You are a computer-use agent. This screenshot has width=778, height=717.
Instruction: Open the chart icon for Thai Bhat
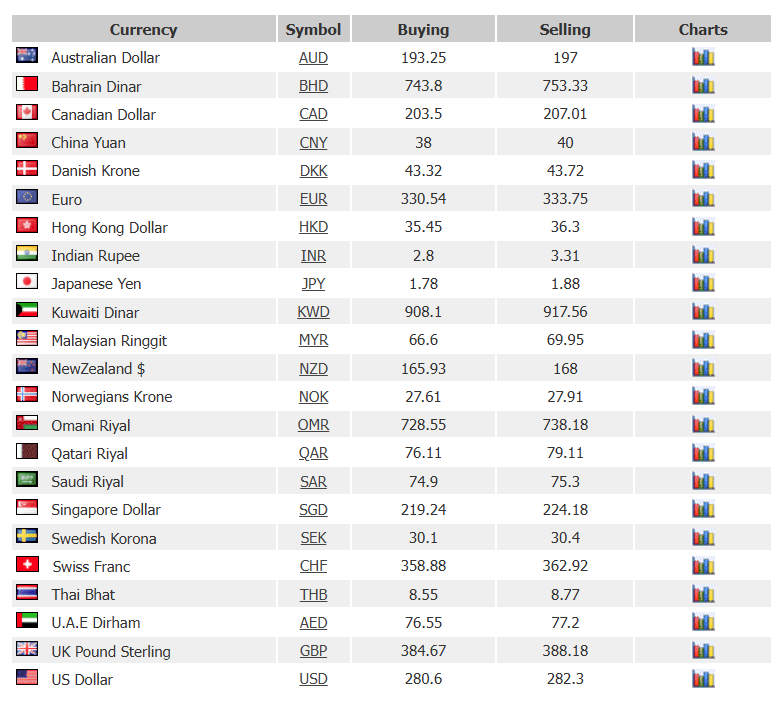[x=703, y=594]
